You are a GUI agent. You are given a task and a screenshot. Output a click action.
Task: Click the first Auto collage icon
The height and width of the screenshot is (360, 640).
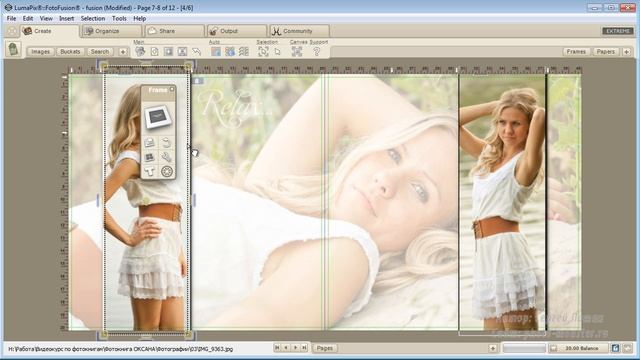coord(216,51)
